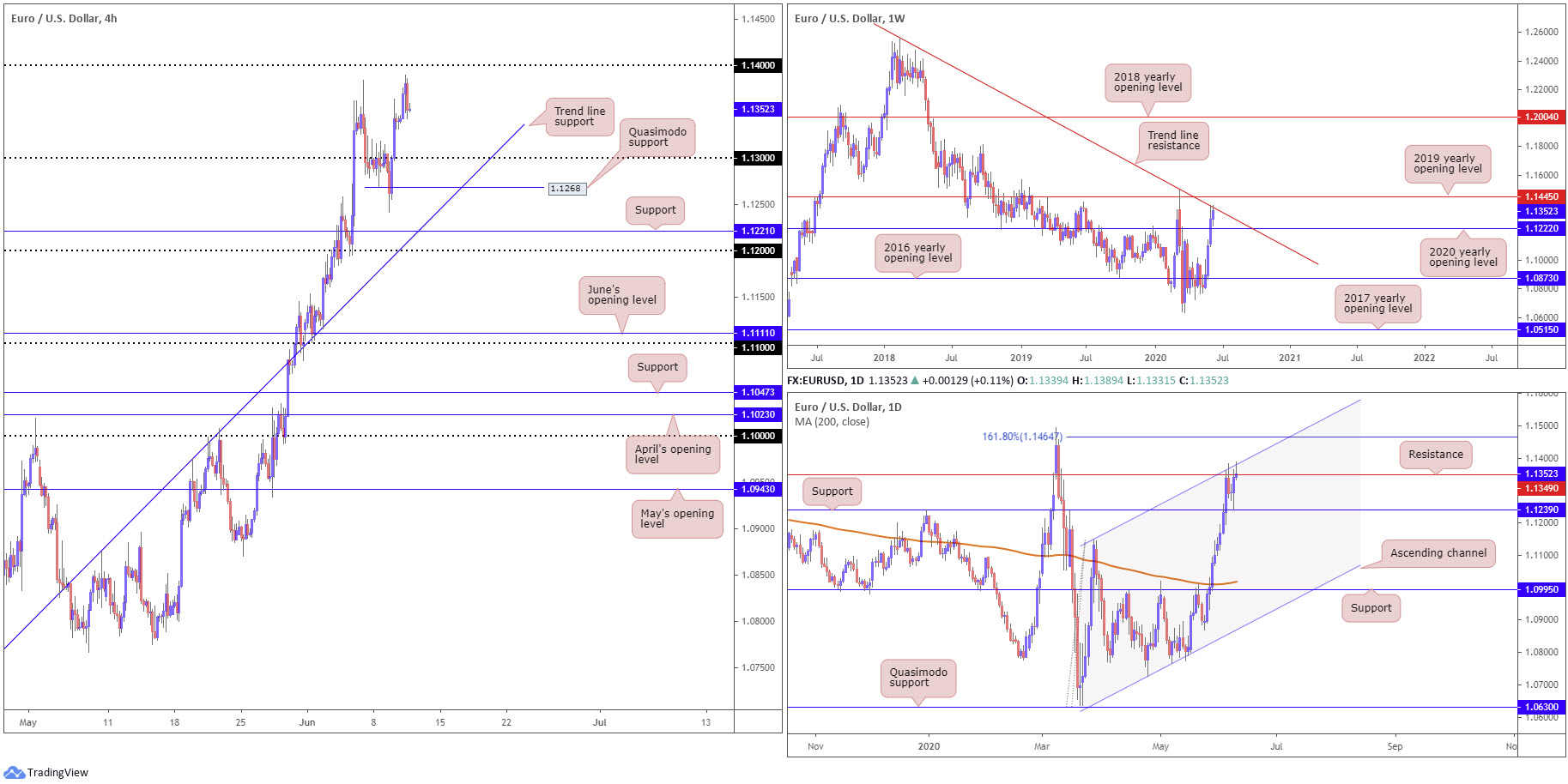
Task: Select the 1.1268 price label box
Action: point(566,189)
